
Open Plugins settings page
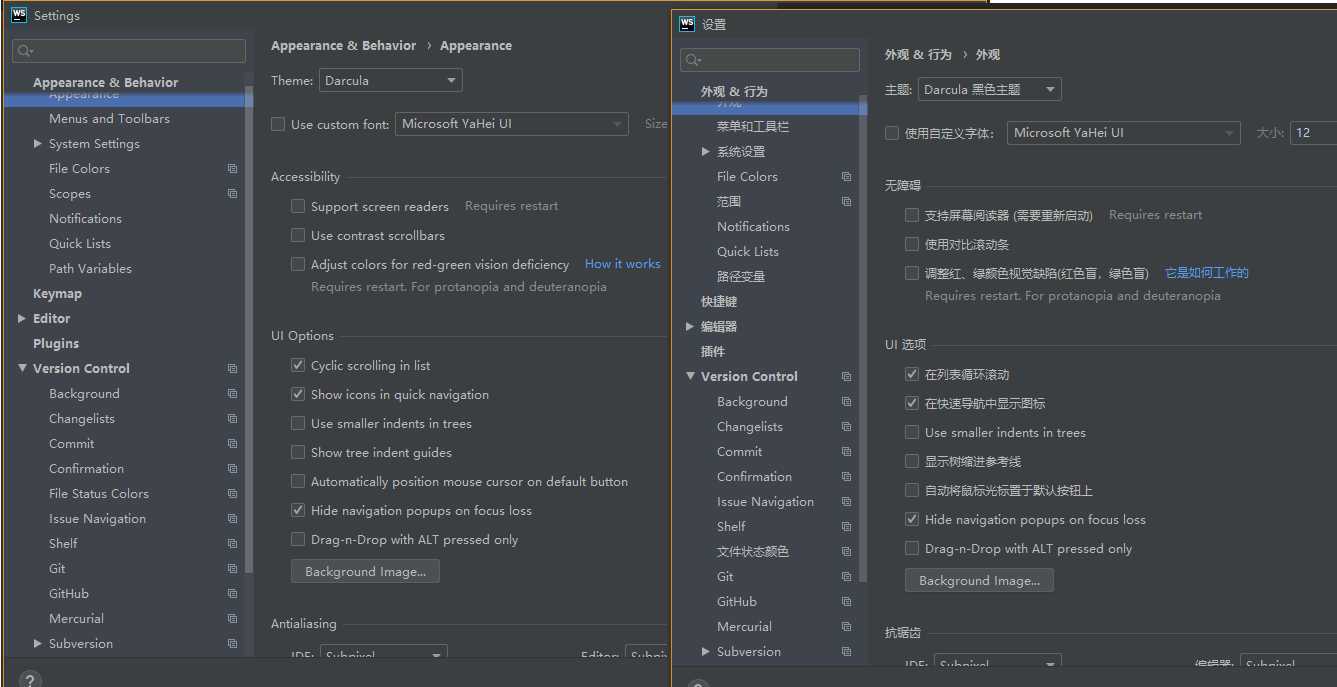(56, 344)
